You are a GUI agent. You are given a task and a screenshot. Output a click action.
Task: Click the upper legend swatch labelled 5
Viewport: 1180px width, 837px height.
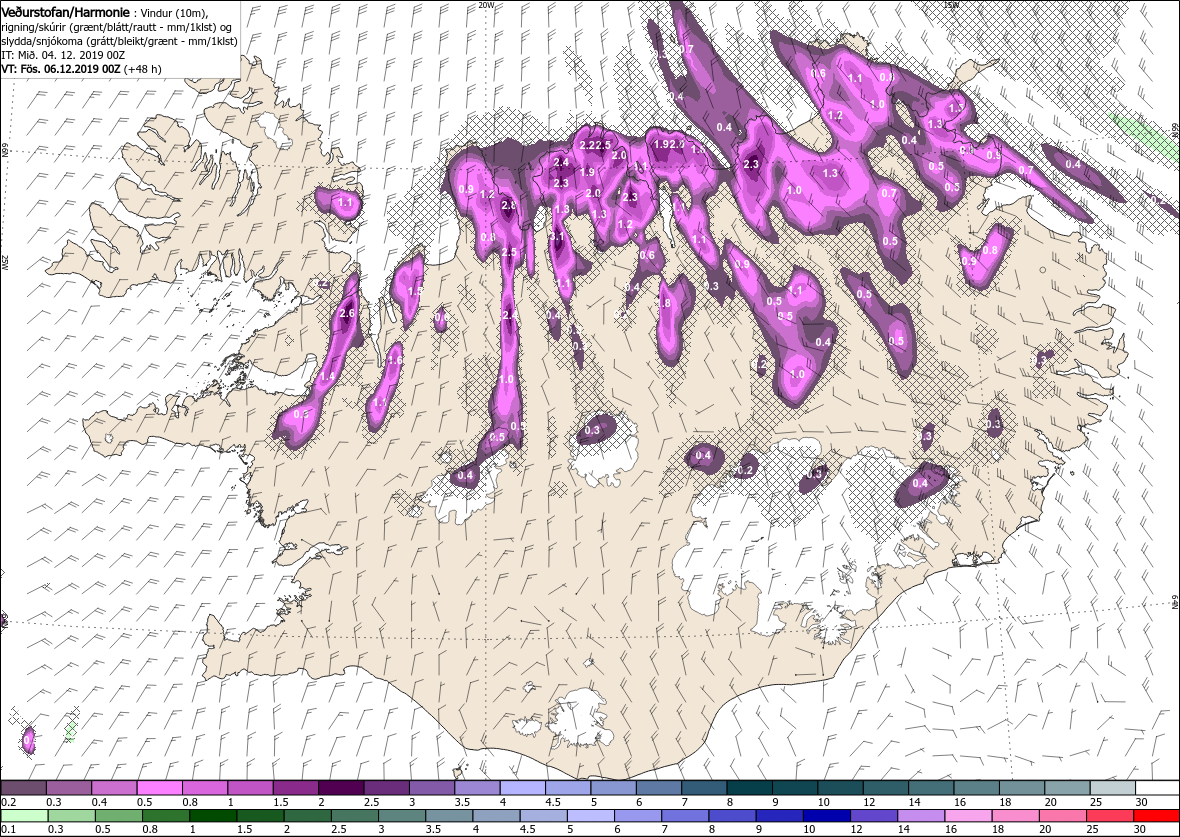point(613,787)
